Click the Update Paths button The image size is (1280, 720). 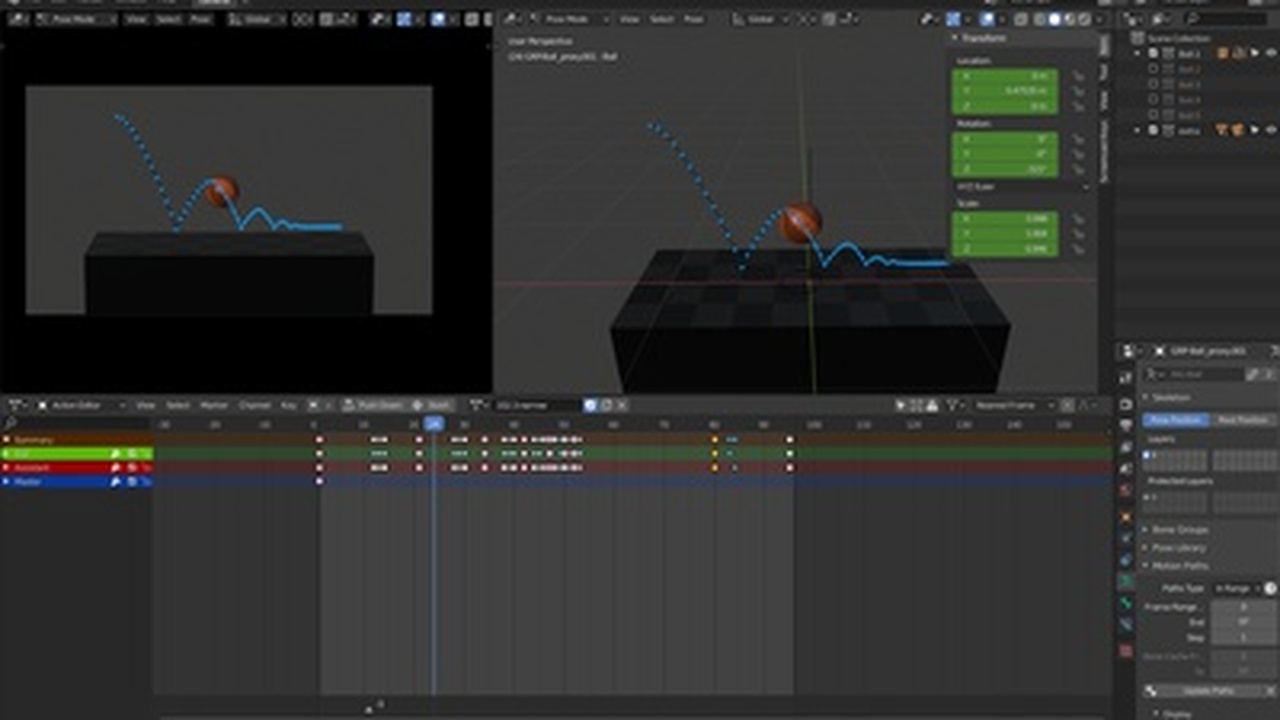click(1205, 690)
